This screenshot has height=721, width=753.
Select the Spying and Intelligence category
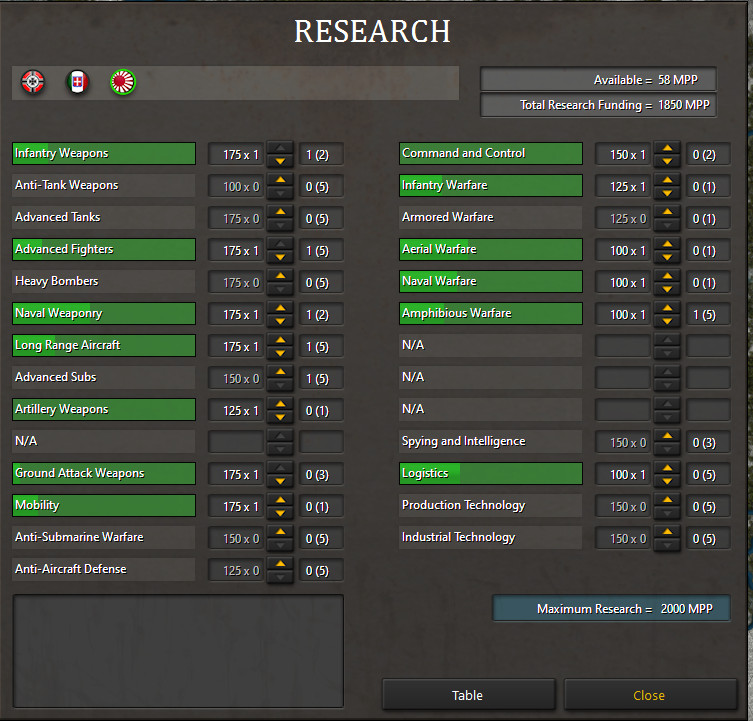point(491,441)
